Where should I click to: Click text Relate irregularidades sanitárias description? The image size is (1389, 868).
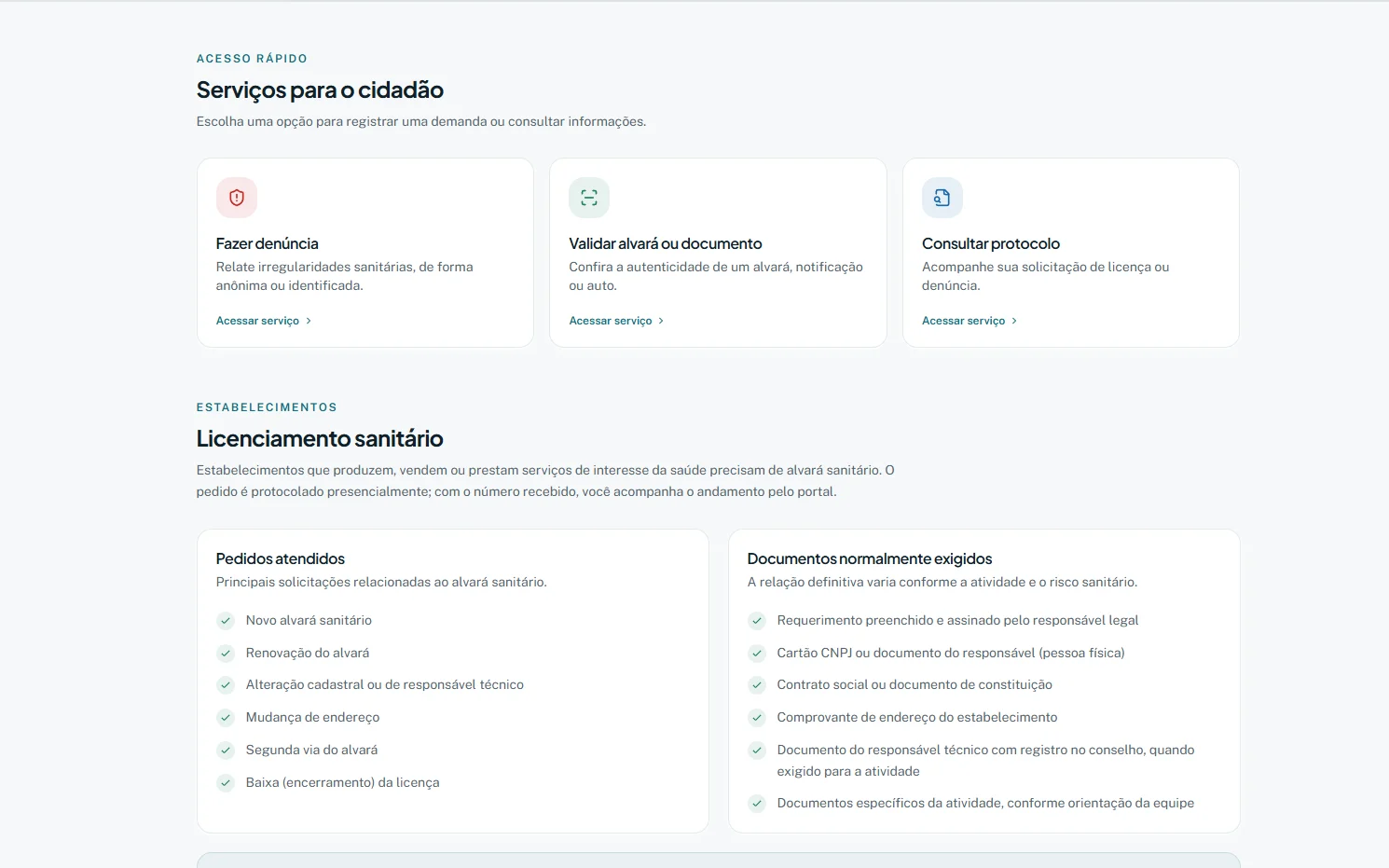(345, 277)
